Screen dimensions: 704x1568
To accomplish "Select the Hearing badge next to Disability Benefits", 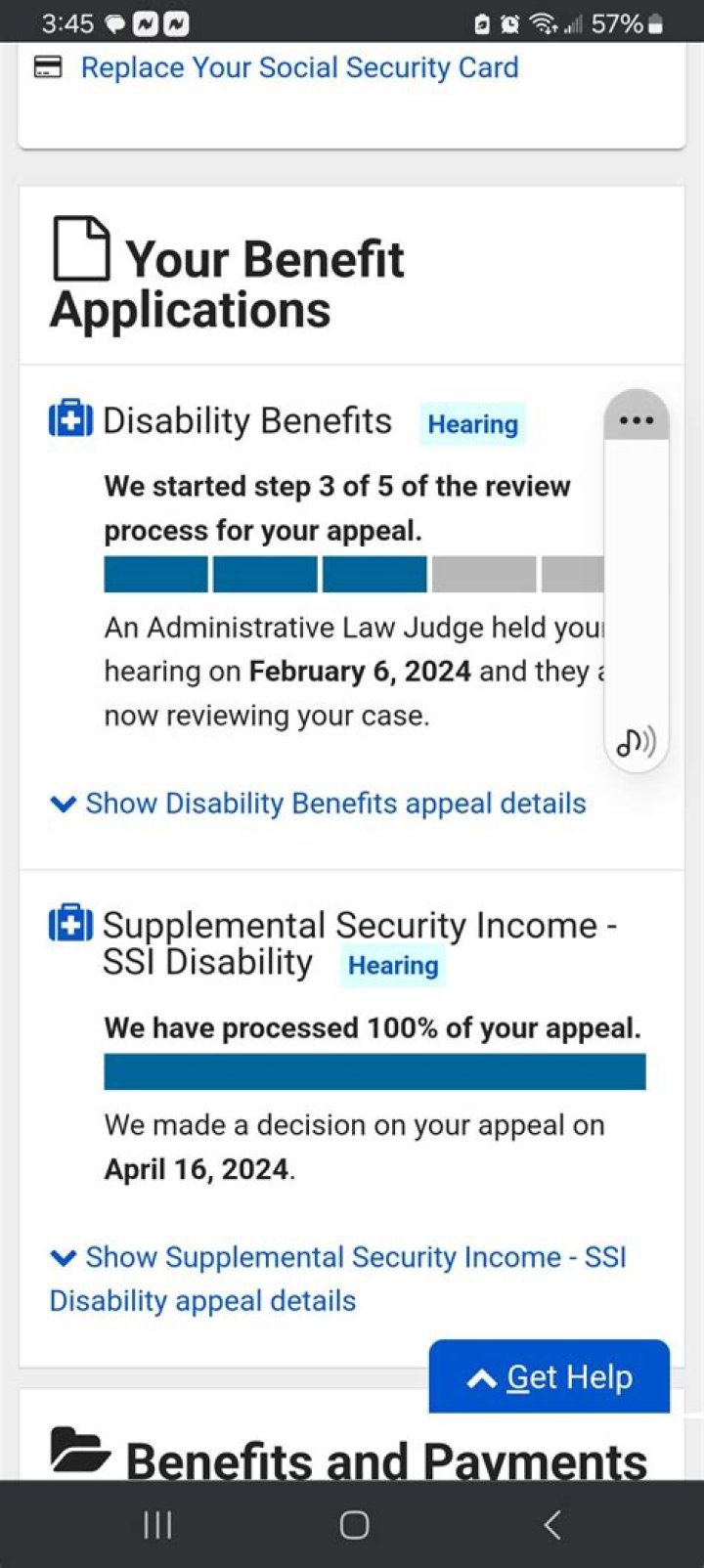I will point(472,424).
